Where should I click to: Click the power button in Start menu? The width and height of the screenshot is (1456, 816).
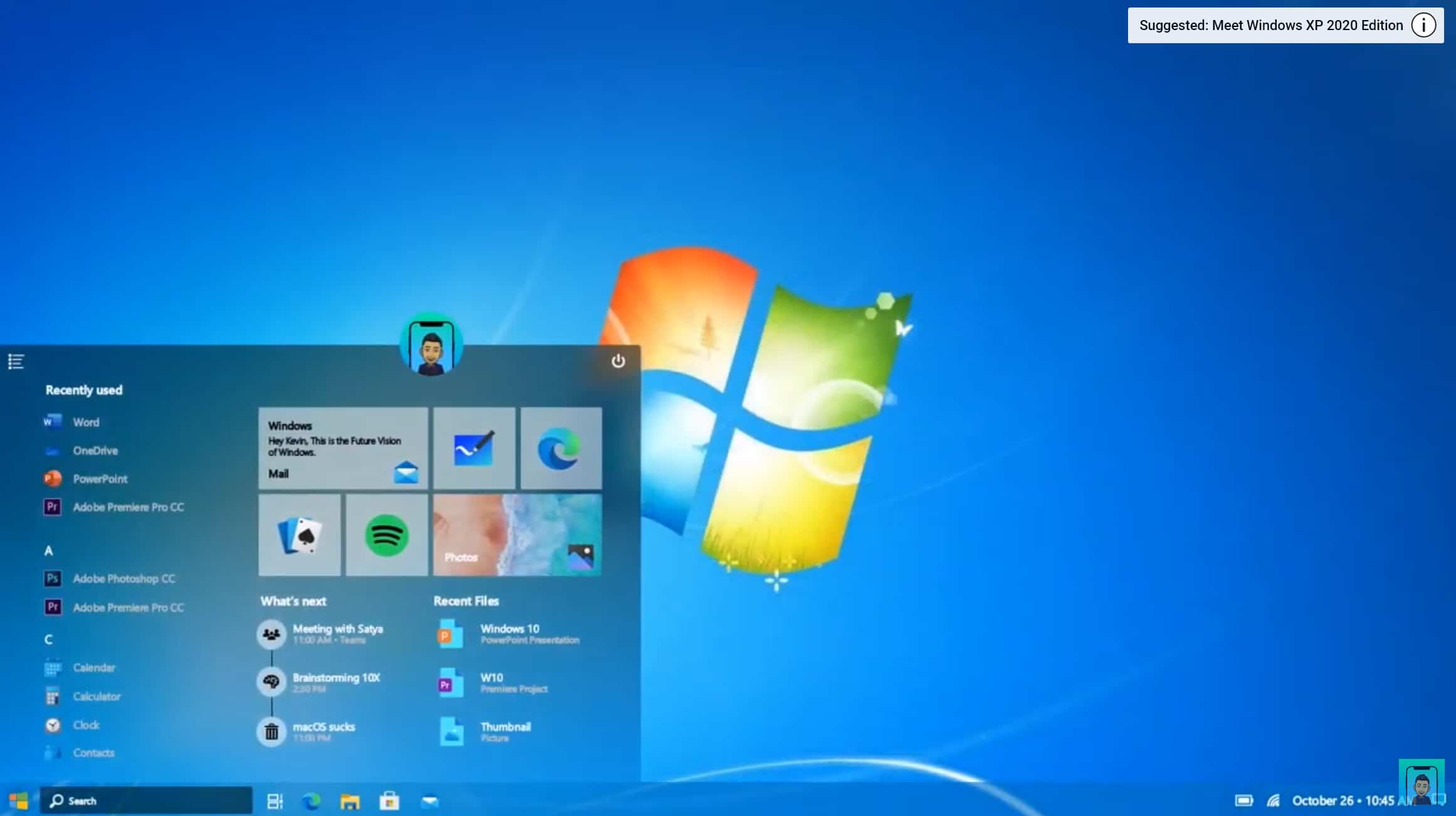pyautogui.click(x=618, y=361)
